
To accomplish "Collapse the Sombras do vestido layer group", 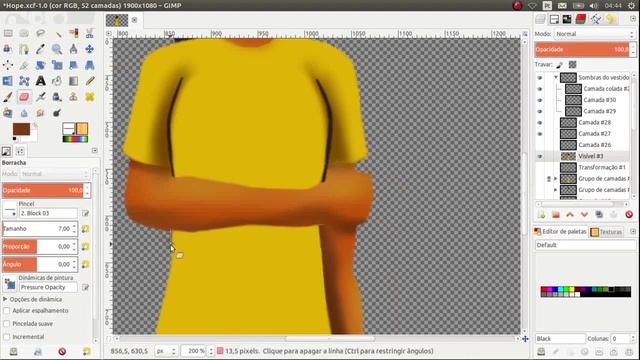I will [x=556, y=77].
